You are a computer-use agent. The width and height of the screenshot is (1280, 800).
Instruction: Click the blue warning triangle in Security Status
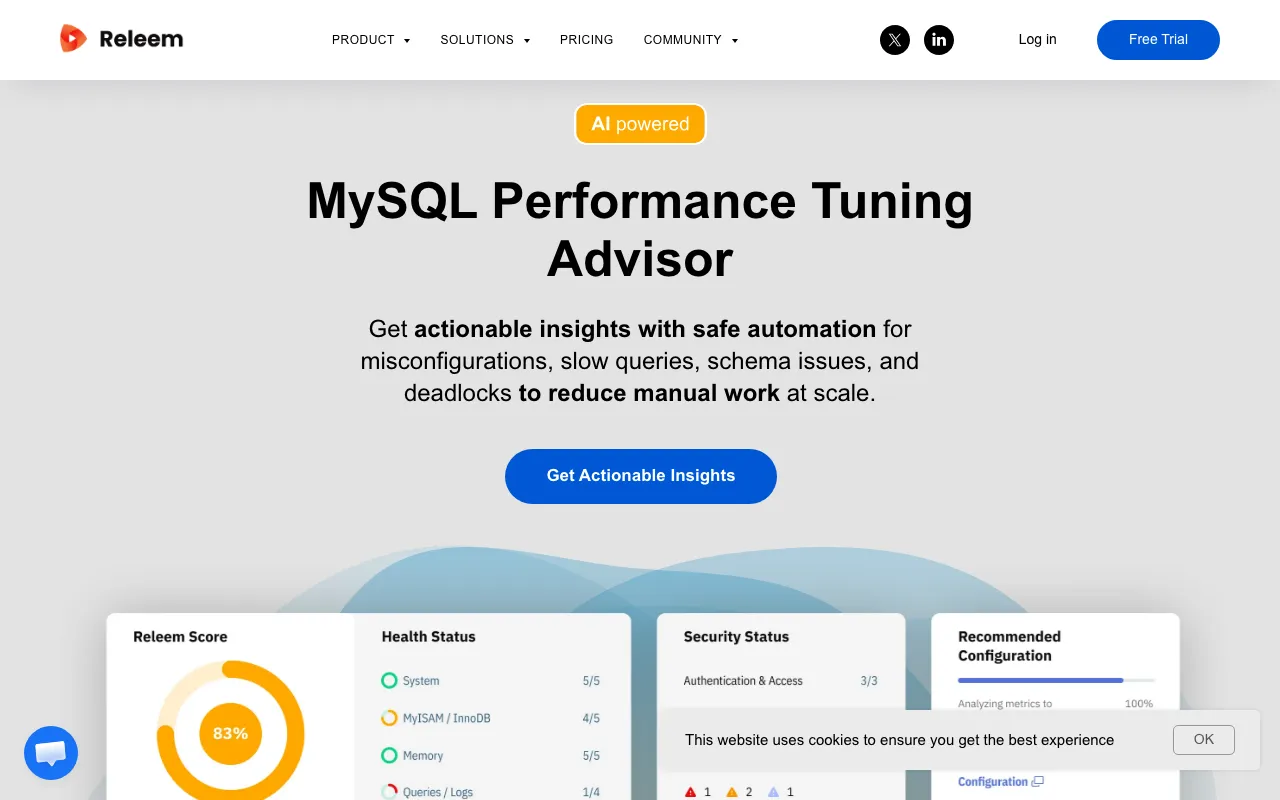773,792
